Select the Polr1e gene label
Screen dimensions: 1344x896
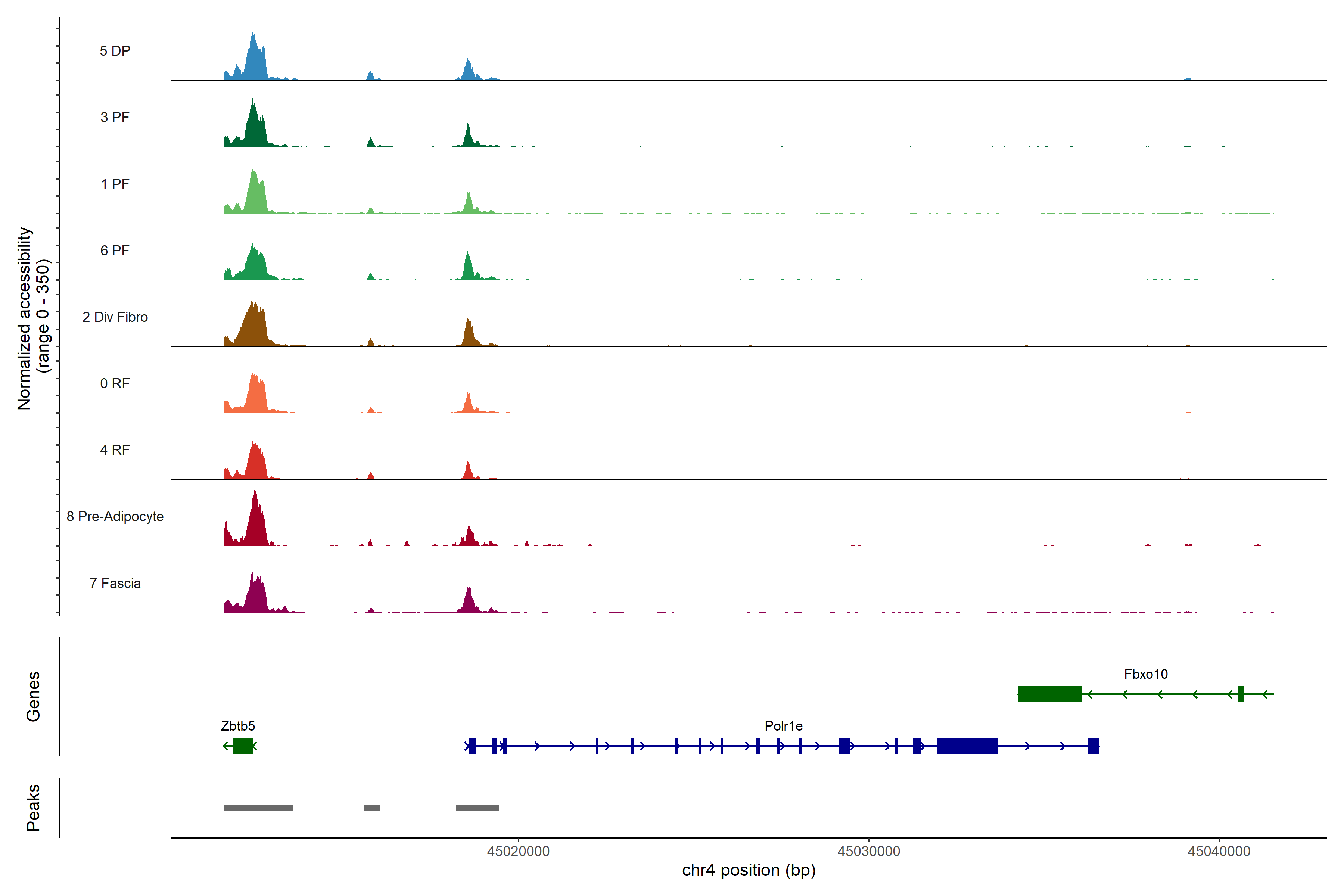pos(783,726)
